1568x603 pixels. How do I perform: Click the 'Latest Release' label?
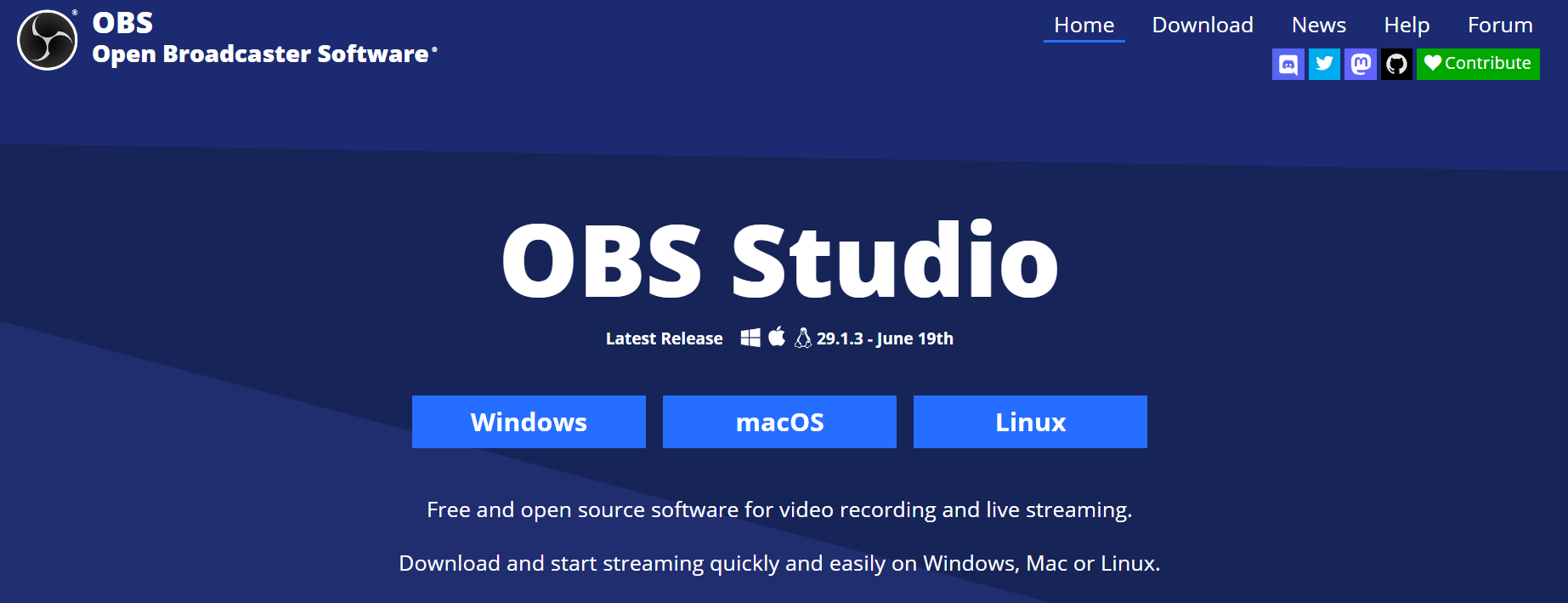664,338
